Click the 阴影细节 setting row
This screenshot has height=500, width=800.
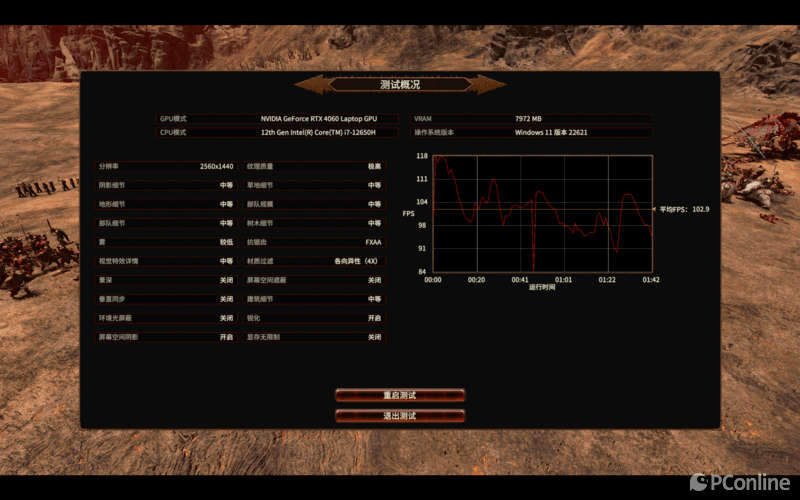[x=166, y=185]
